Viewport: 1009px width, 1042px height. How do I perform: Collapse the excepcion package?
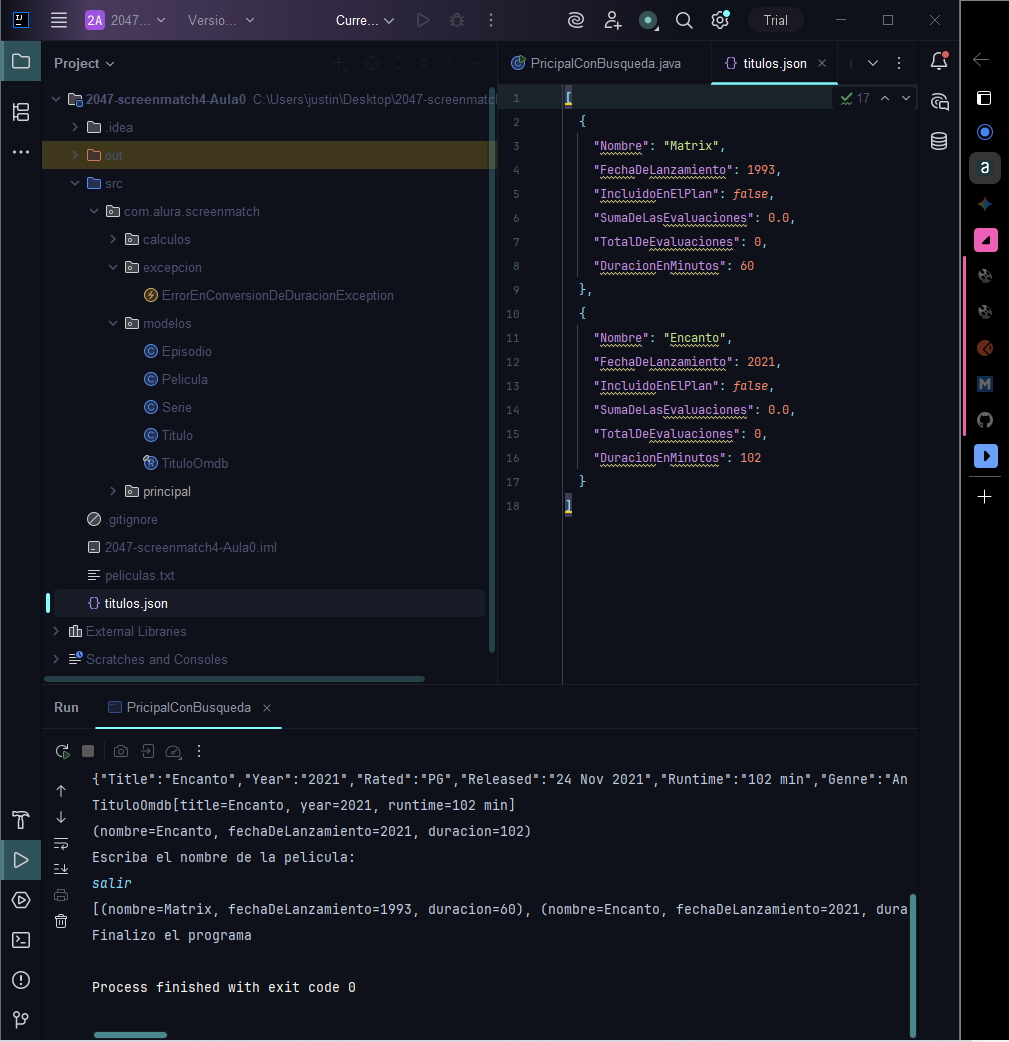pyautogui.click(x=113, y=267)
